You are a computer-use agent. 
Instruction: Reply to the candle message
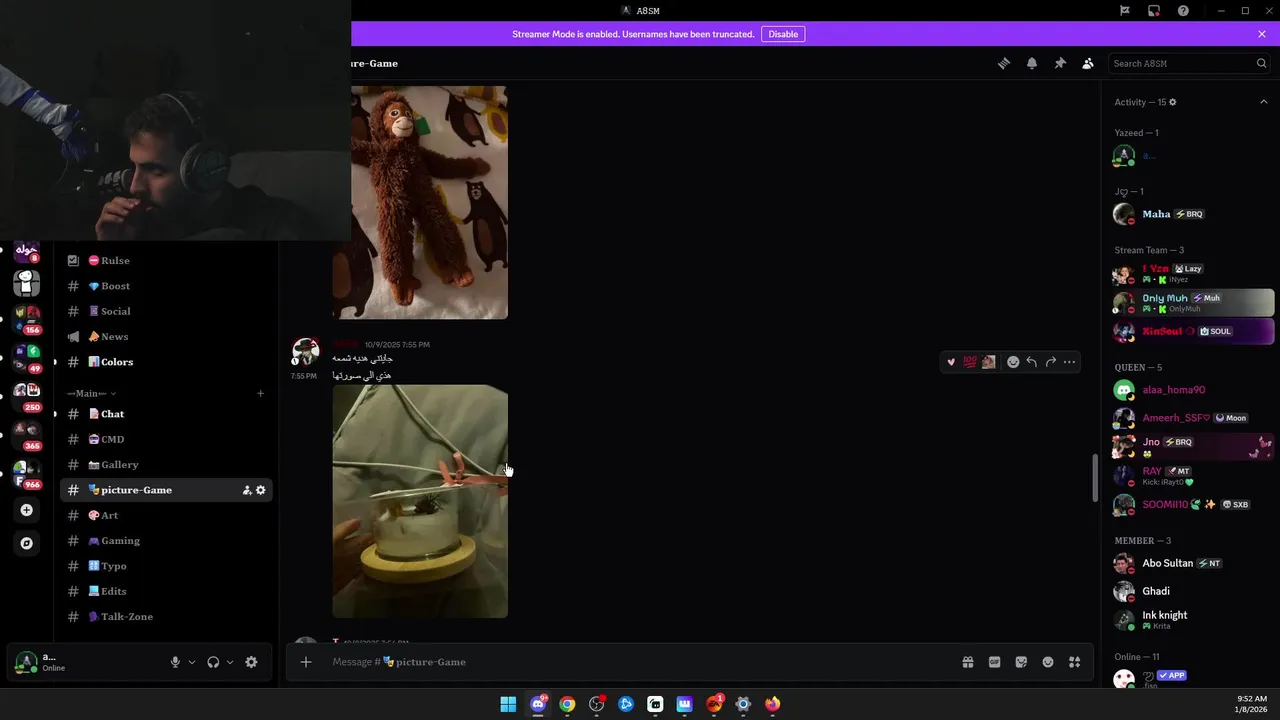(1031, 362)
